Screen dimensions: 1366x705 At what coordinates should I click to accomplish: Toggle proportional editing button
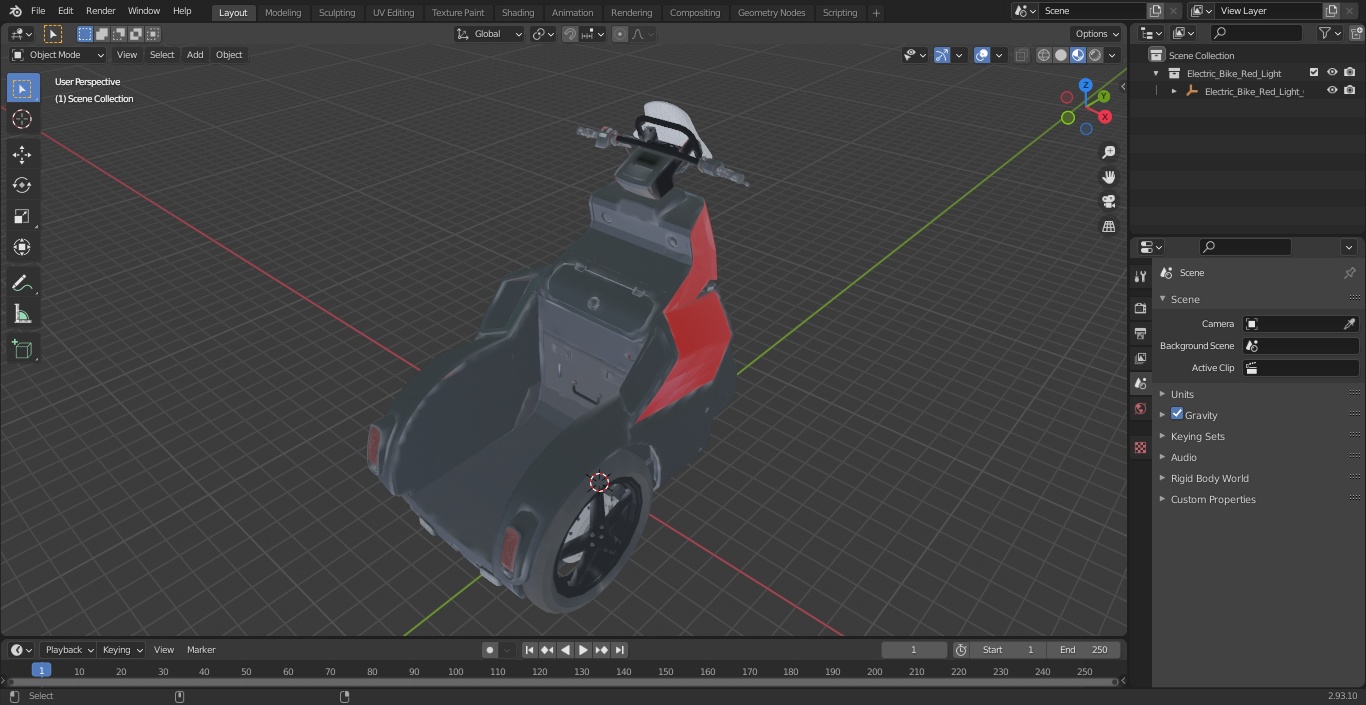(620, 34)
